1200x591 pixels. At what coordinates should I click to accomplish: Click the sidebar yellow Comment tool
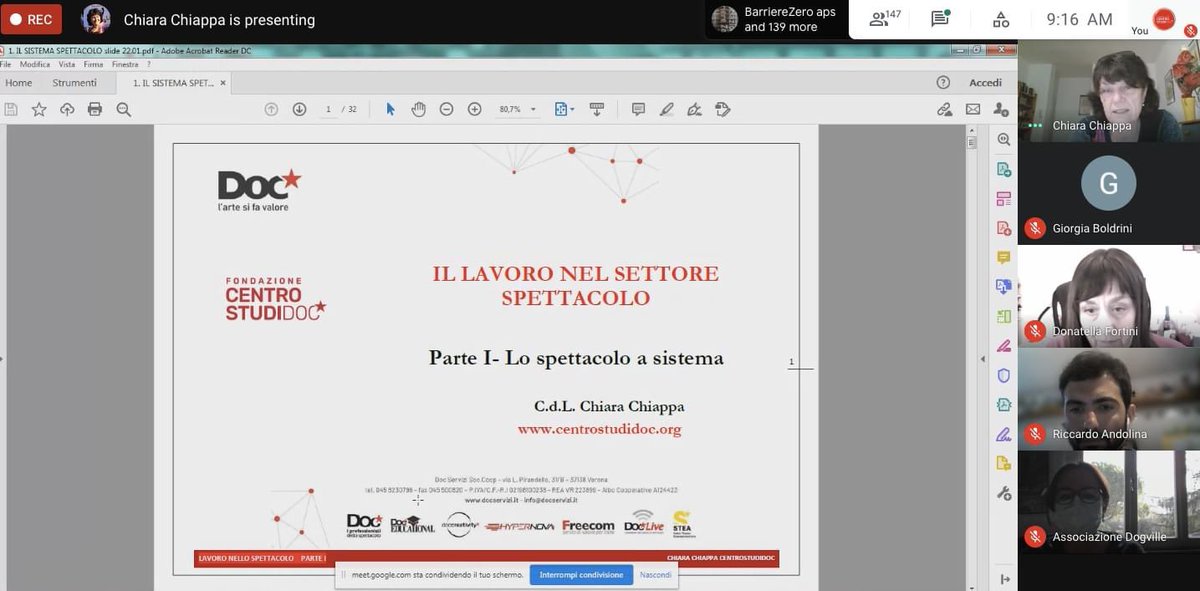(1003, 258)
